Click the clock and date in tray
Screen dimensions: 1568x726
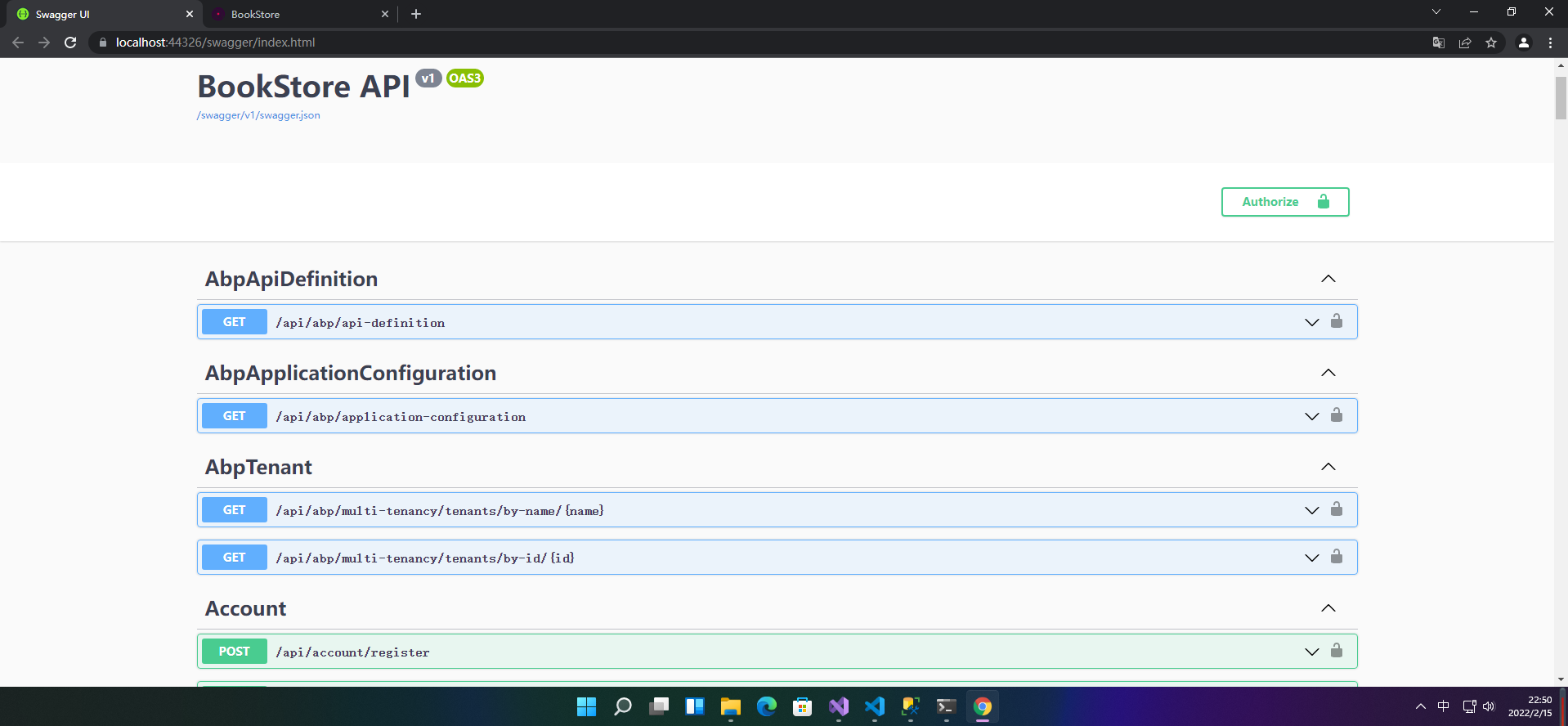(x=1530, y=706)
